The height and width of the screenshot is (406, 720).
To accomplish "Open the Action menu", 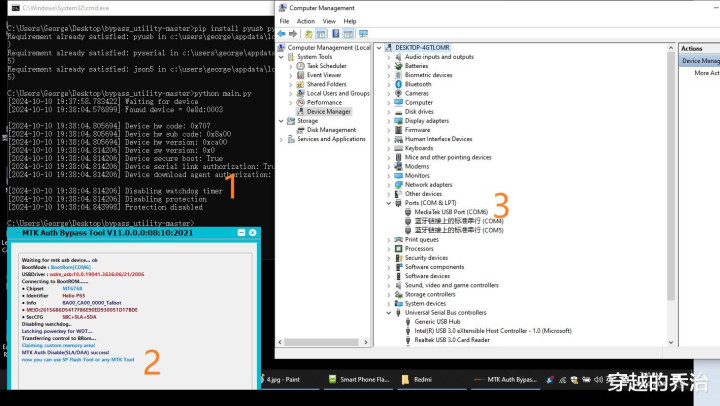I will [x=305, y=21].
